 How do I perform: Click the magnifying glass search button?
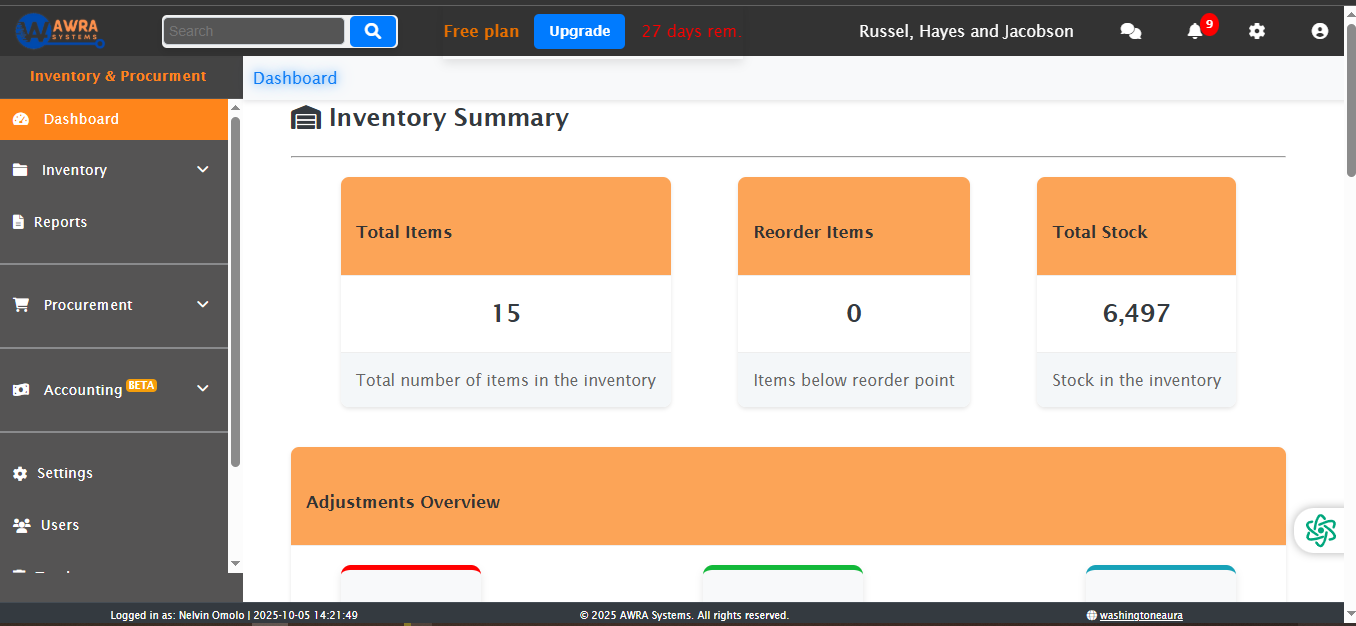point(373,31)
